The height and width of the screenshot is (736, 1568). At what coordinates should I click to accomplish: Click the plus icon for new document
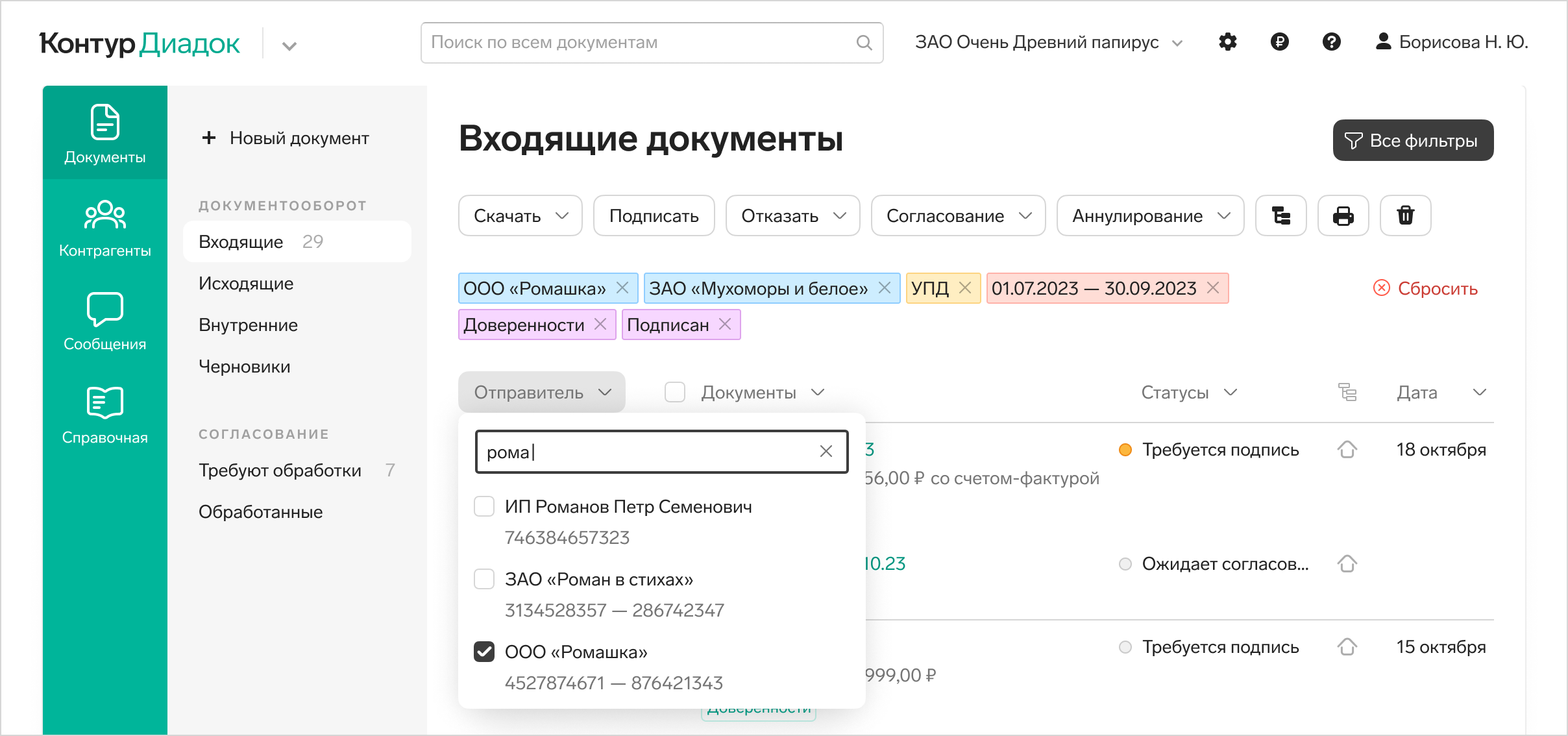coord(208,138)
